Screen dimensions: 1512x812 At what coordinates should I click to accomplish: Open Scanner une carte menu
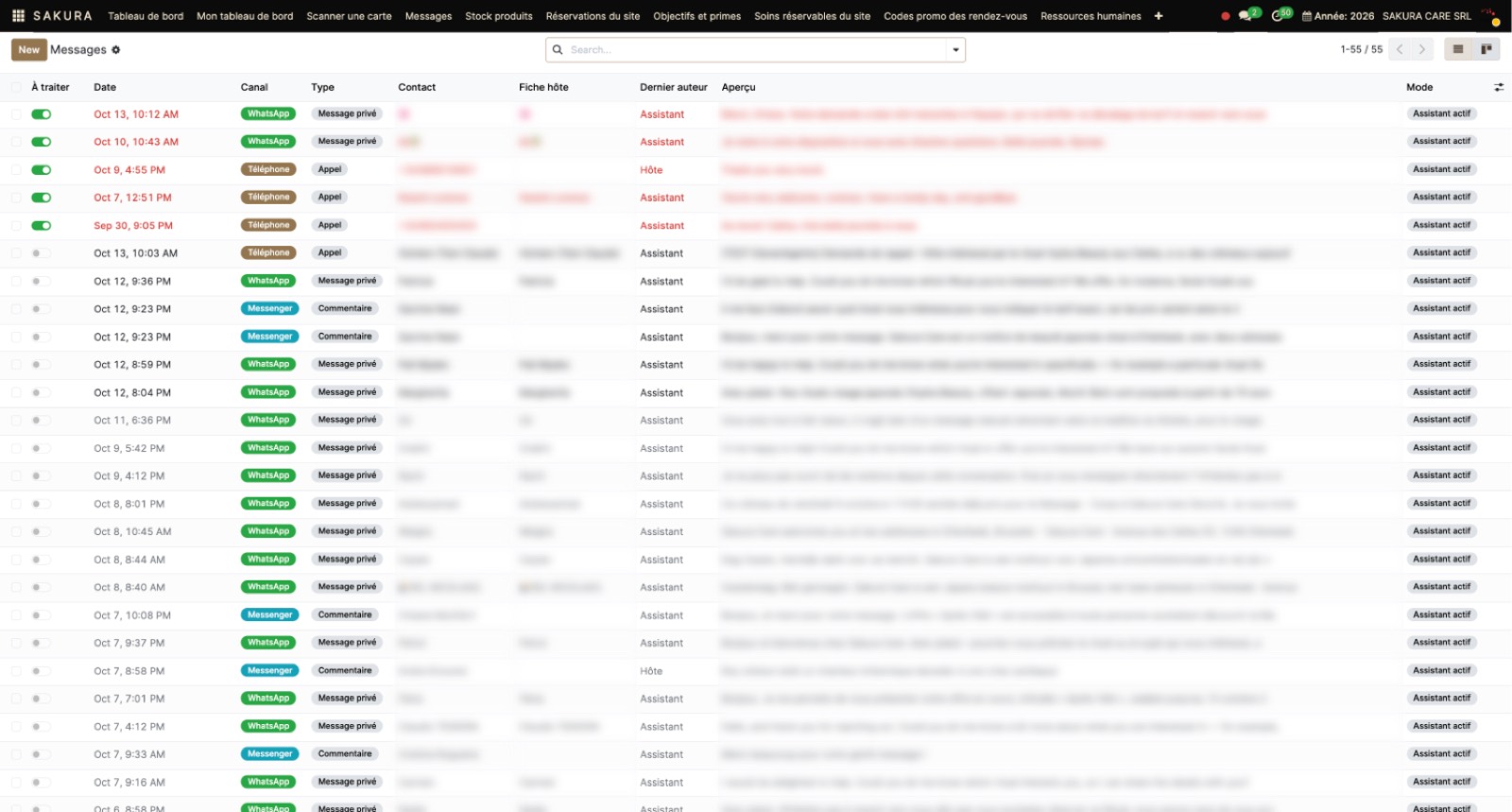(x=349, y=16)
